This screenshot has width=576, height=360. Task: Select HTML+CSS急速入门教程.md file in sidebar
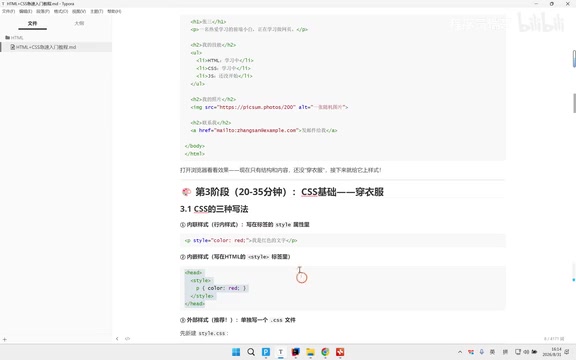coord(57,47)
